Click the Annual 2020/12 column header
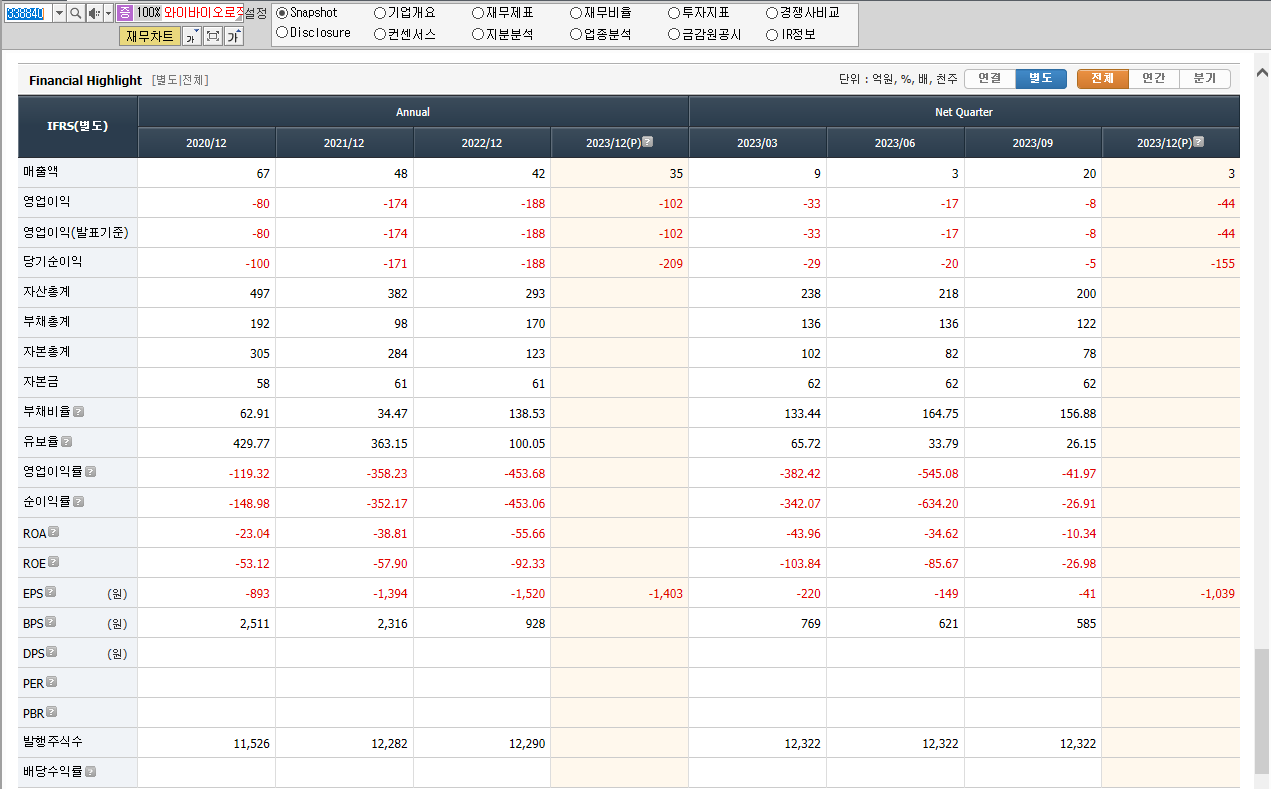Image resolution: width=1271 pixels, height=789 pixels. coord(207,143)
